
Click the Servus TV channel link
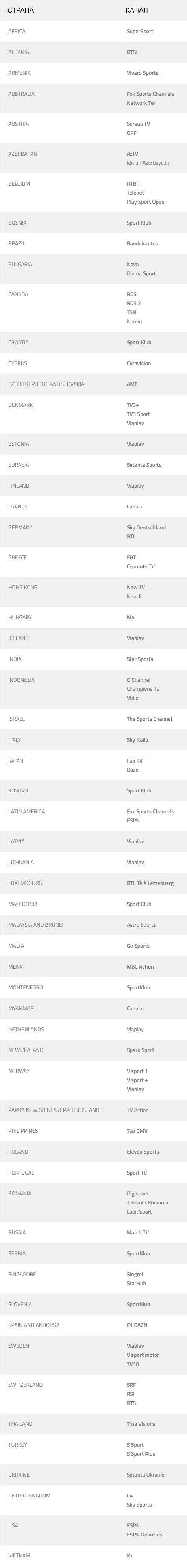point(138,124)
